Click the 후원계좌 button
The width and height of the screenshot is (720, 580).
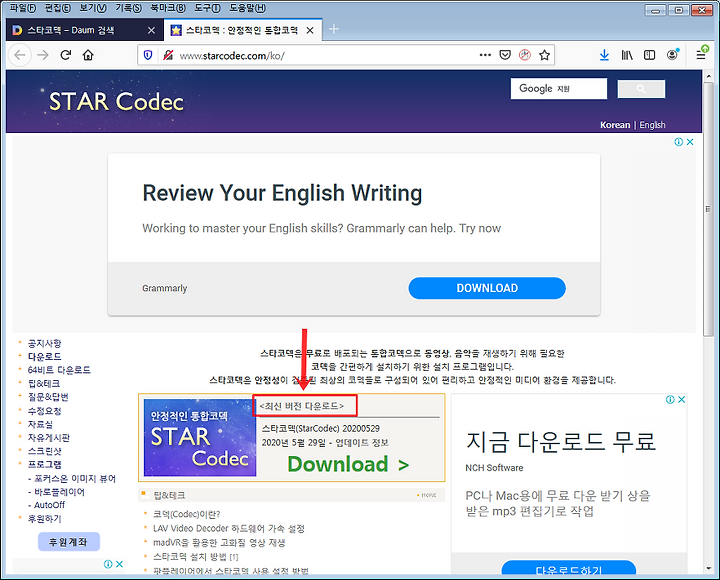coord(68,542)
